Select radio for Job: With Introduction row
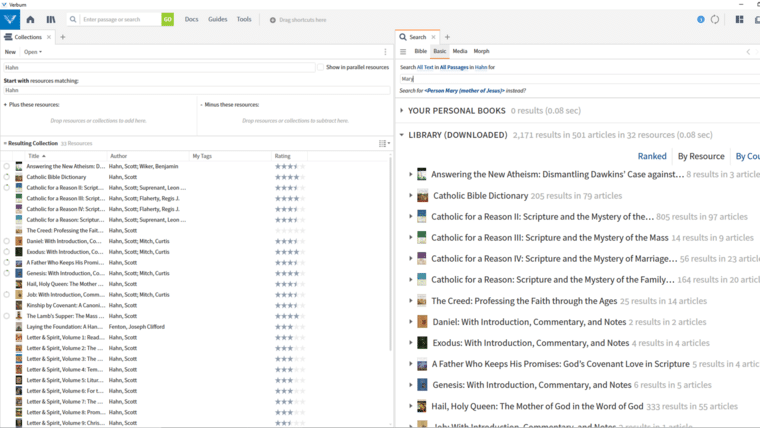This screenshot has height=428, width=760. pos(6,294)
